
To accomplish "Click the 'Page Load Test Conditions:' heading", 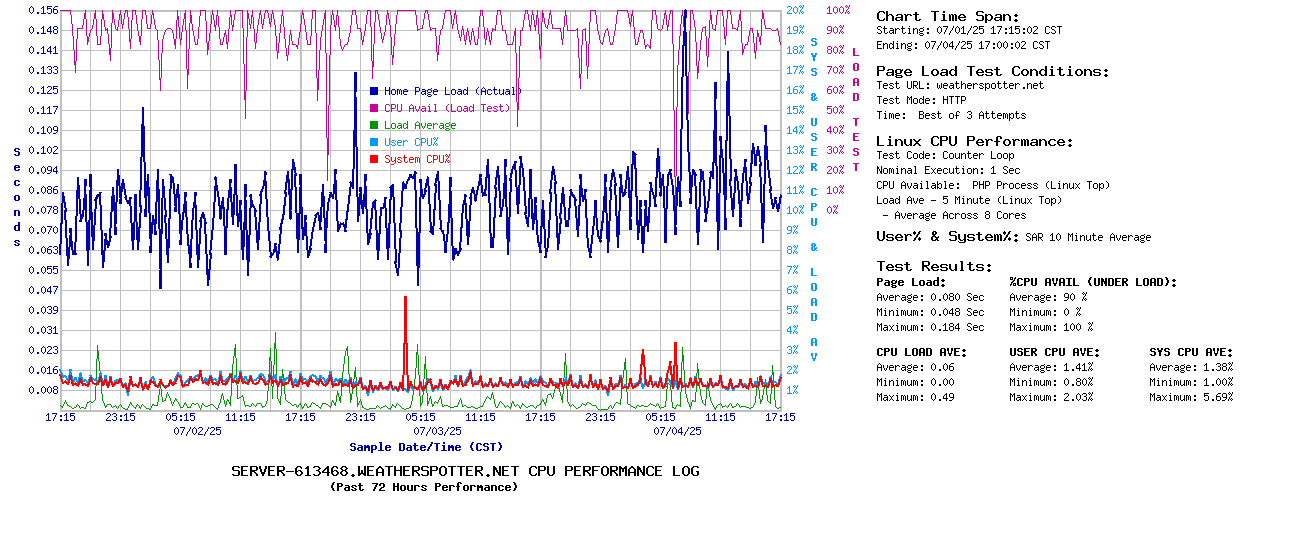I will (992, 71).
